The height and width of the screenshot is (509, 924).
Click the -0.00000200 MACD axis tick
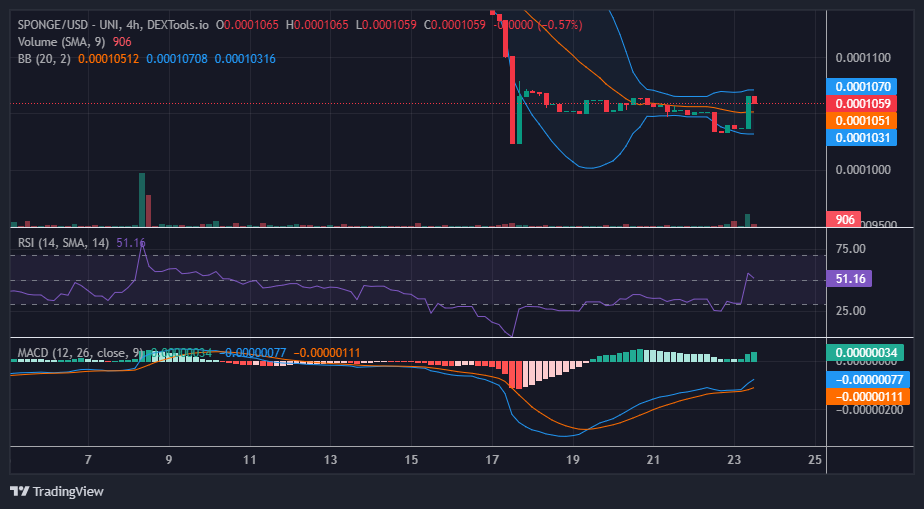tap(867, 411)
